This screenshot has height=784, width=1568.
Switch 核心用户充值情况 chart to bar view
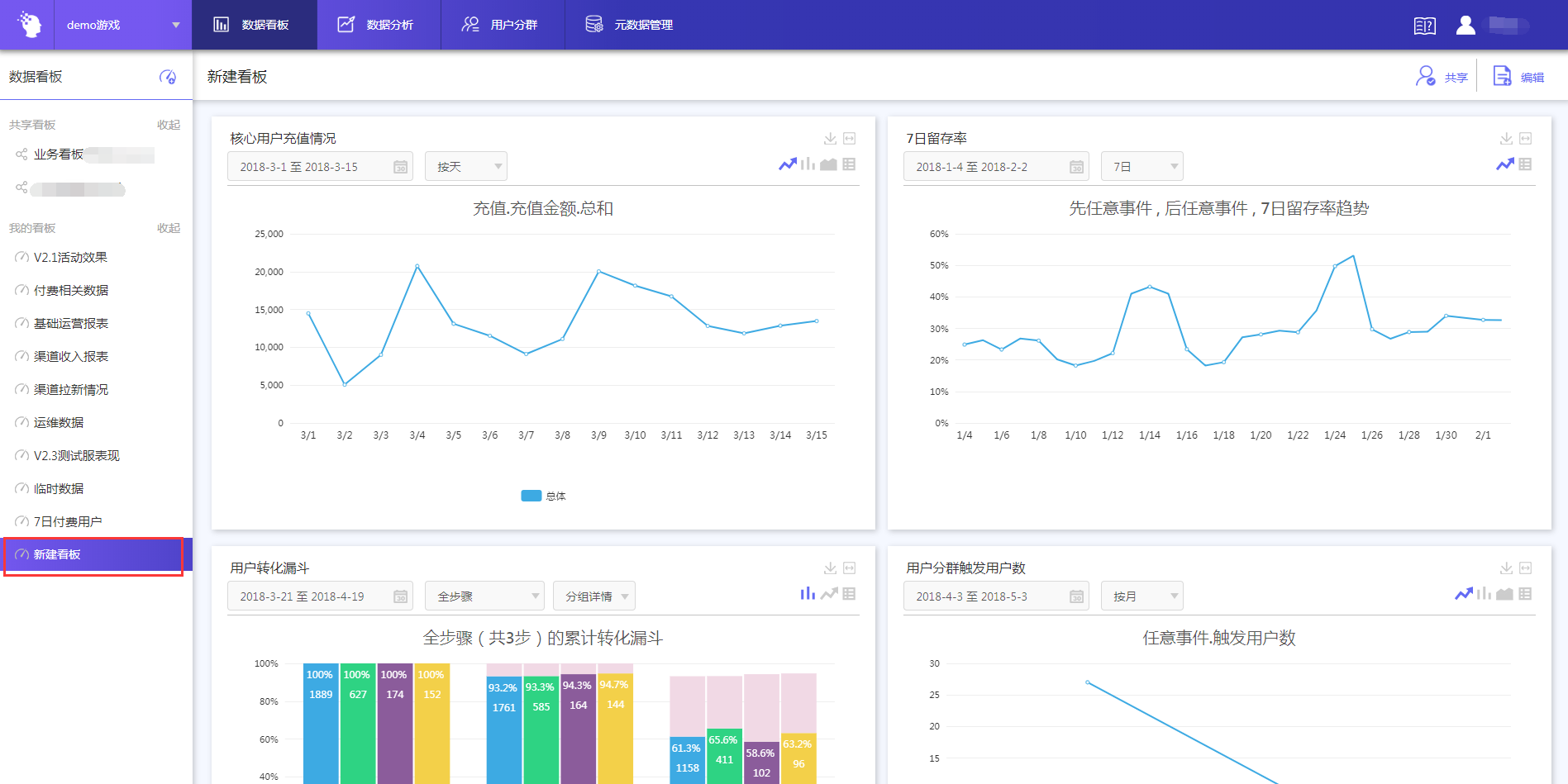(808, 164)
